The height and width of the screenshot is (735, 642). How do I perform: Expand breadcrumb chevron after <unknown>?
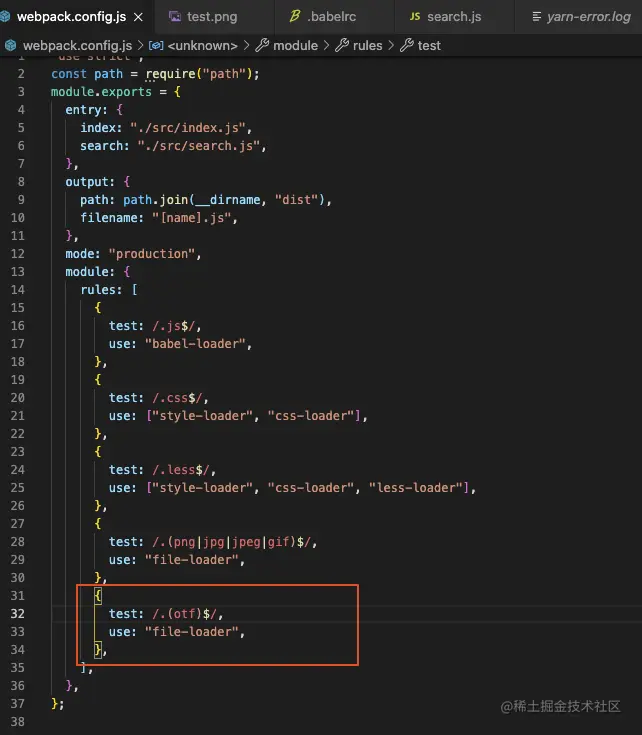tap(246, 45)
